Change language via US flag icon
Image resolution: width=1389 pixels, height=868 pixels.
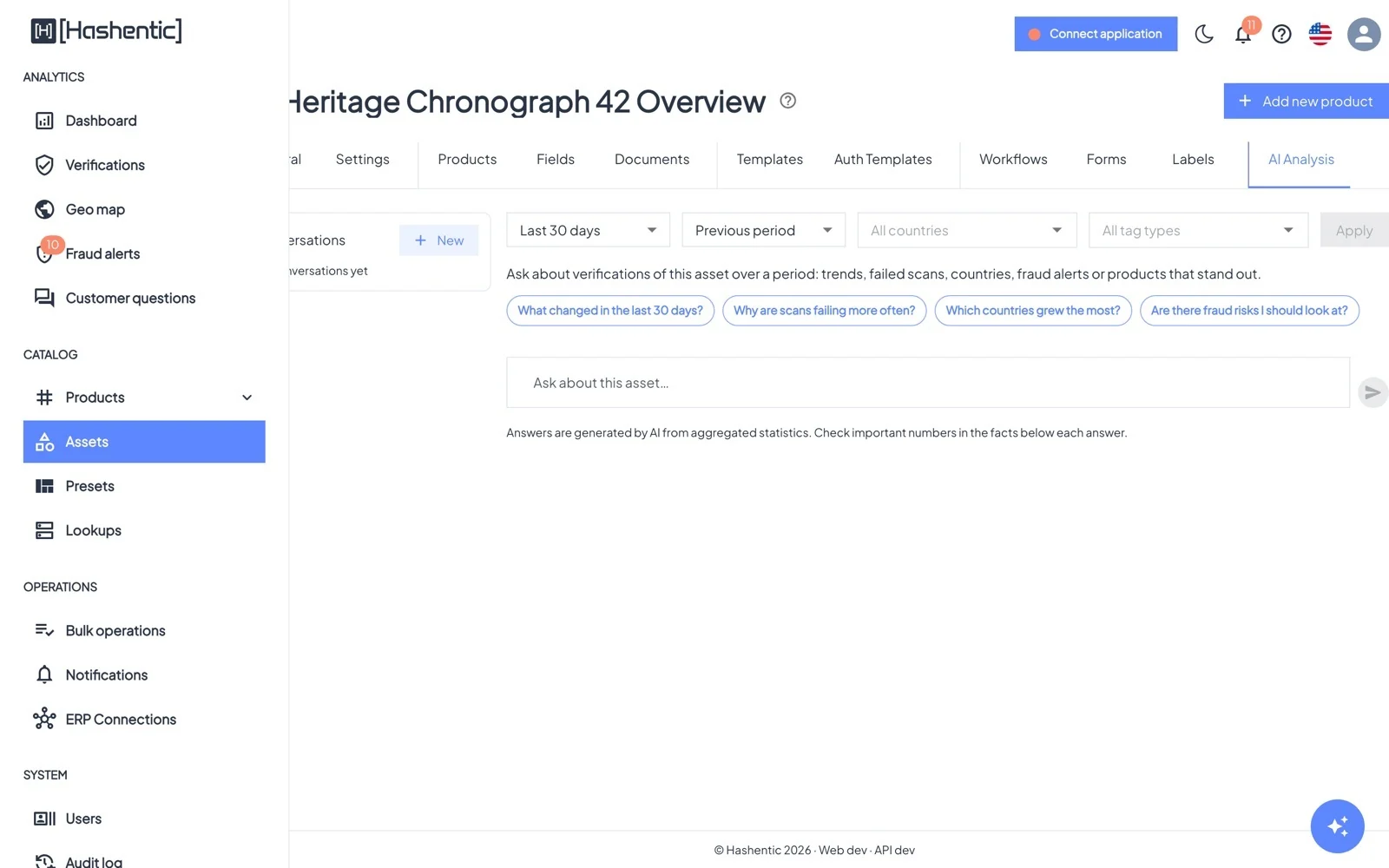(1320, 34)
